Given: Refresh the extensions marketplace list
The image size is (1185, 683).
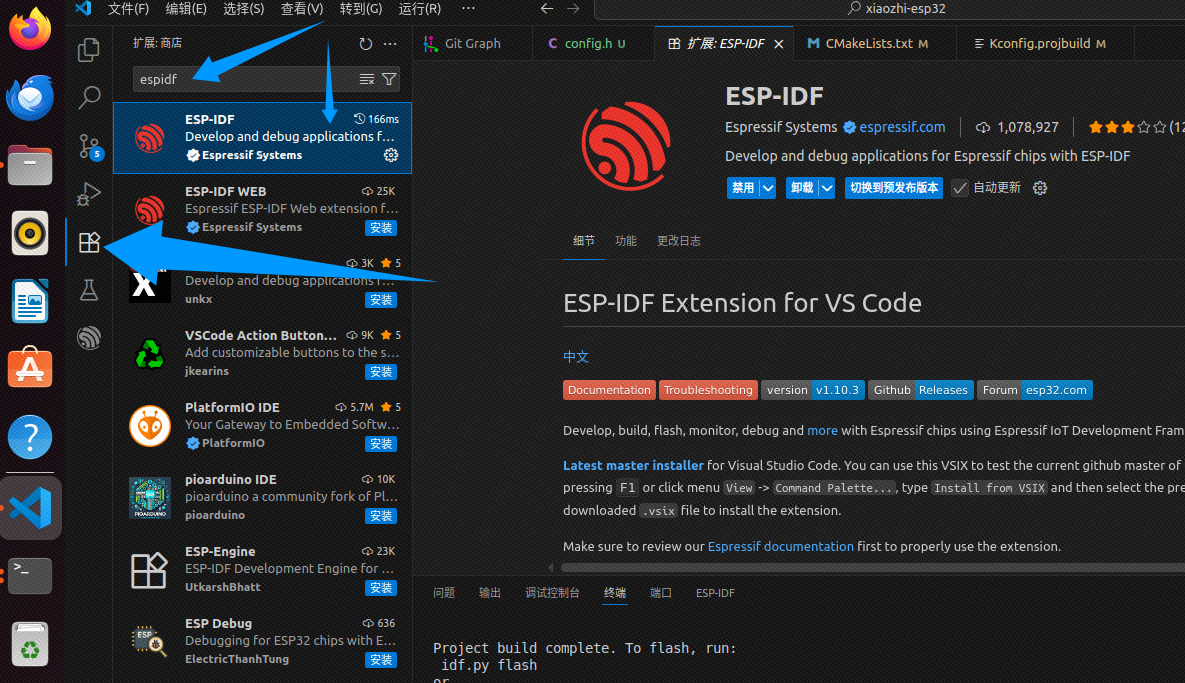Looking at the screenshot, I should [x=366, y=44].
